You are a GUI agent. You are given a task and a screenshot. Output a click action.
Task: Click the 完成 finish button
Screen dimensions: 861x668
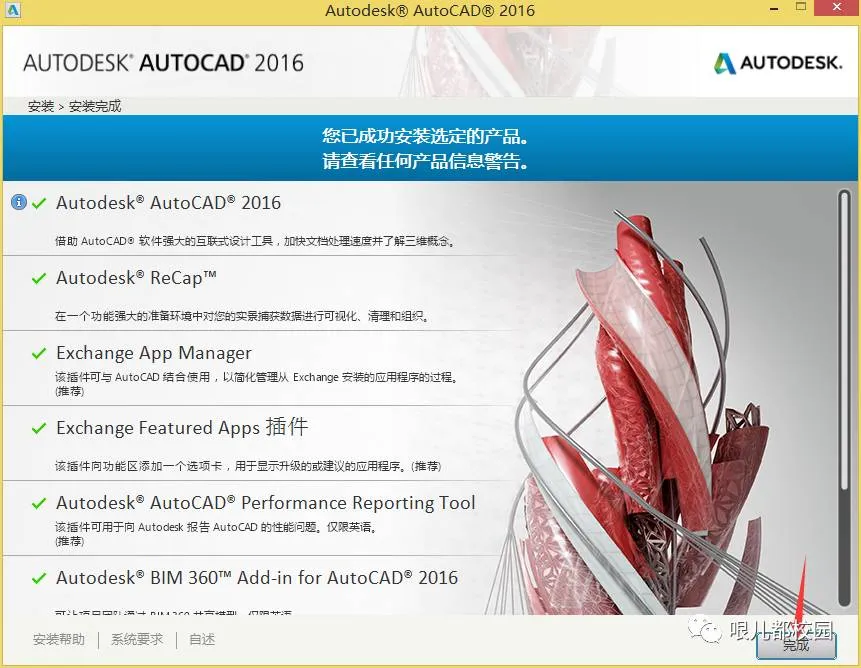796,645
